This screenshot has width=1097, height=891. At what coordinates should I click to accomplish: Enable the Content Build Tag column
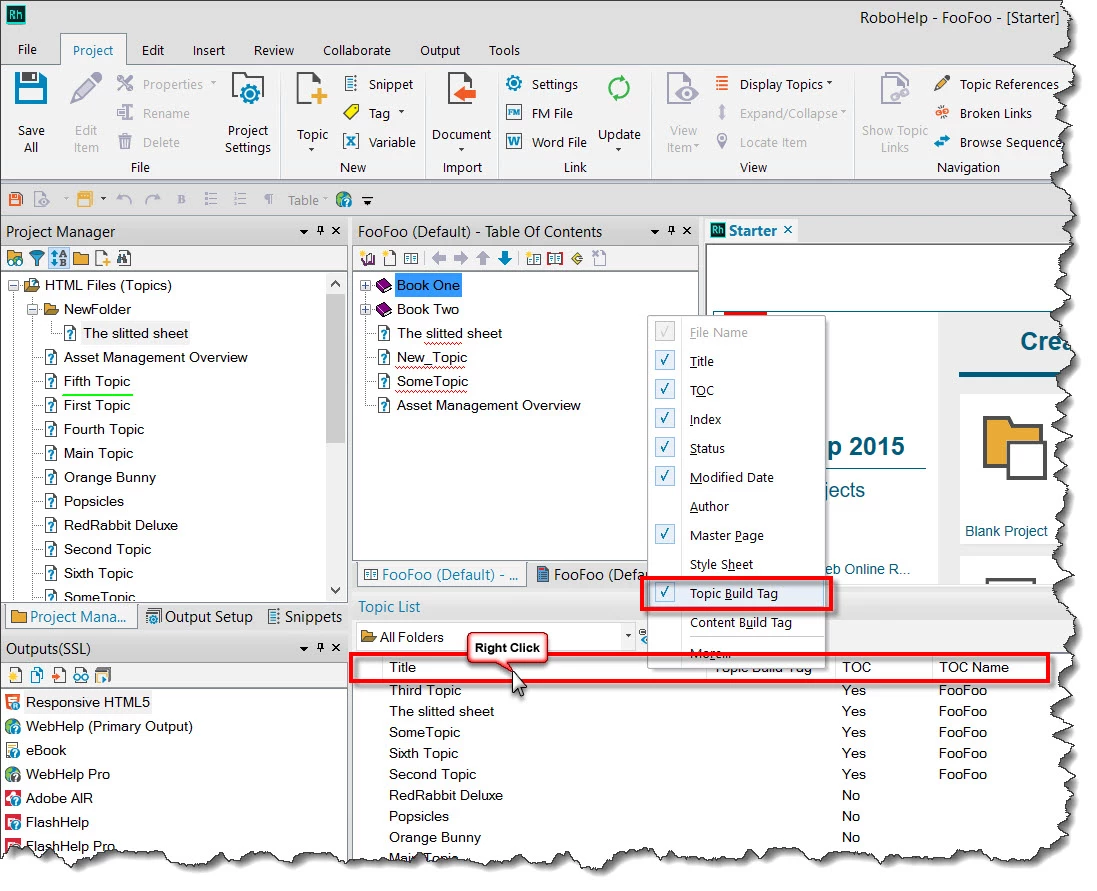point(740,622)
